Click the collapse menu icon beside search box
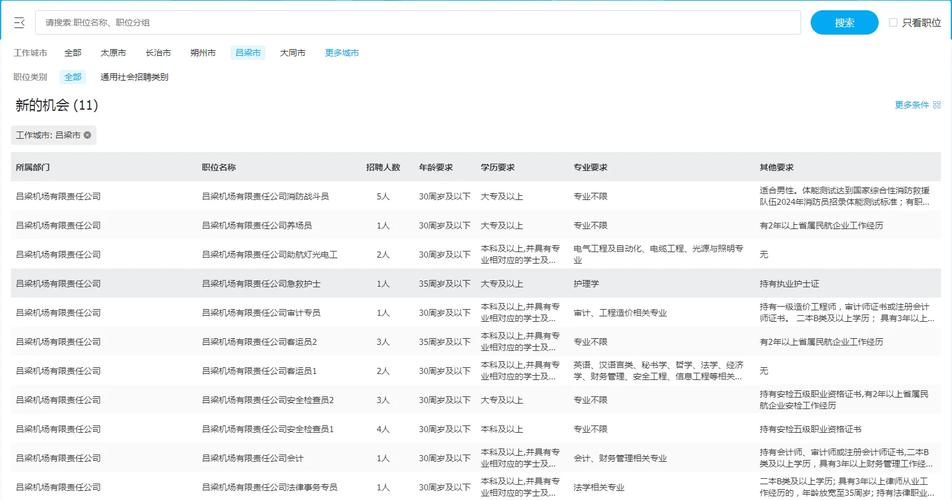952x500 pixels. click(19, 22)
